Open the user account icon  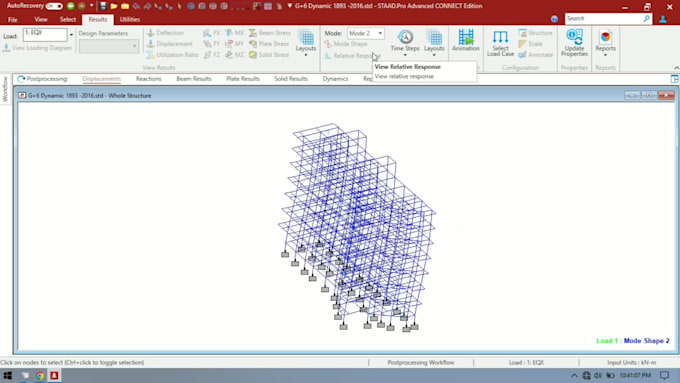pos(663,19)
